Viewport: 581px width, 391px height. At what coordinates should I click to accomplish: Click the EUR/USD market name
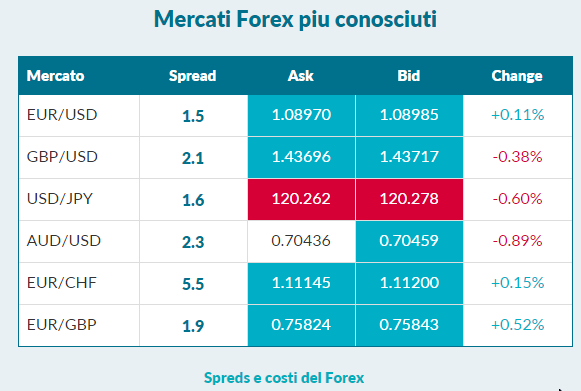[62, 115]
